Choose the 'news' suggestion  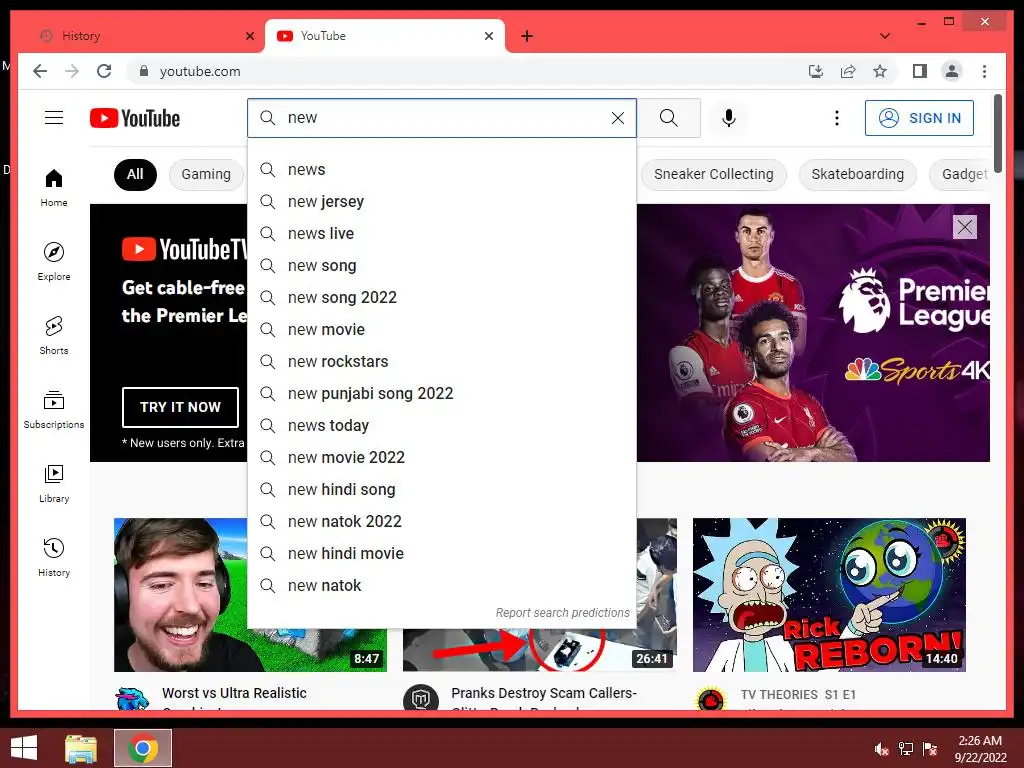[x=441, y=170]
